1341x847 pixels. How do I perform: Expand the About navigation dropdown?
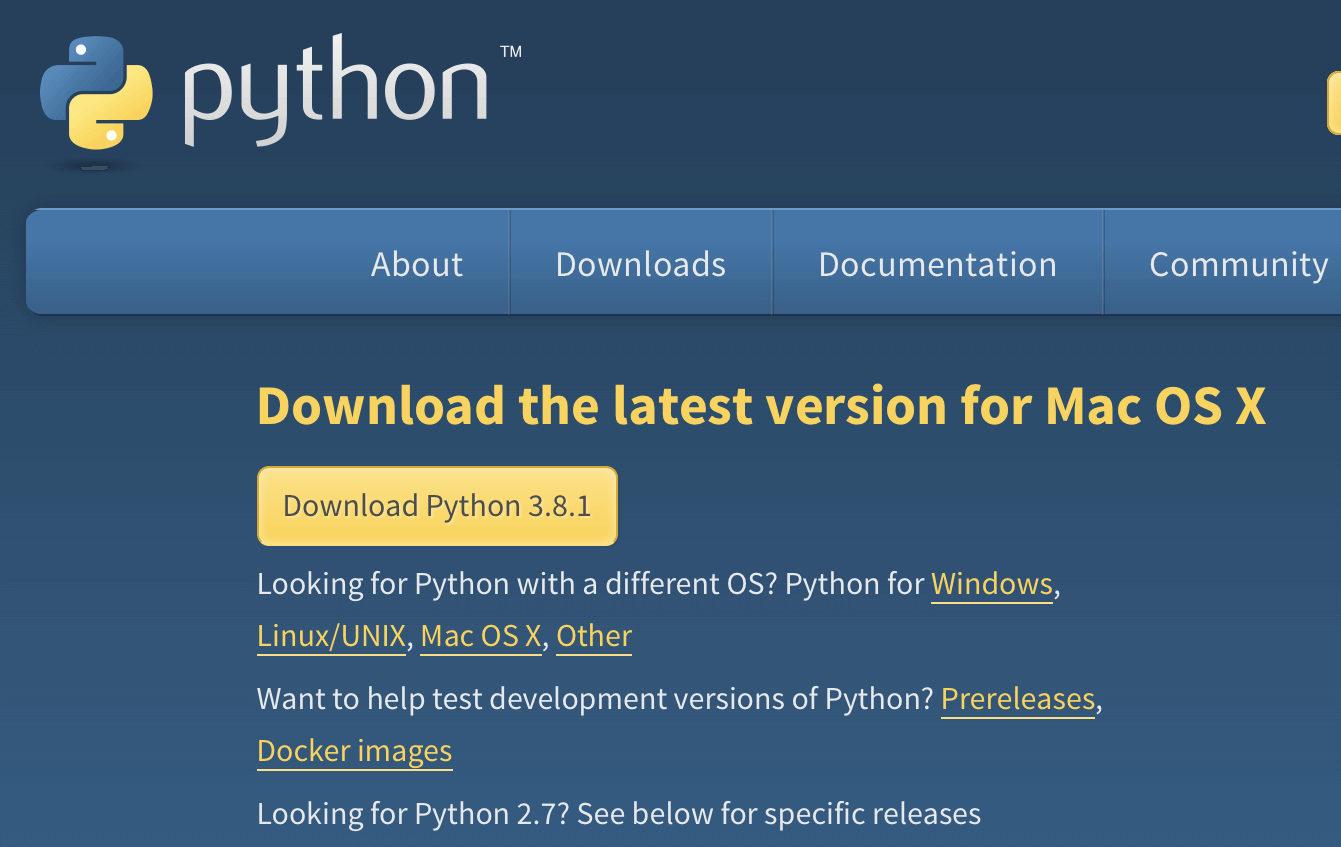[416, 263]
